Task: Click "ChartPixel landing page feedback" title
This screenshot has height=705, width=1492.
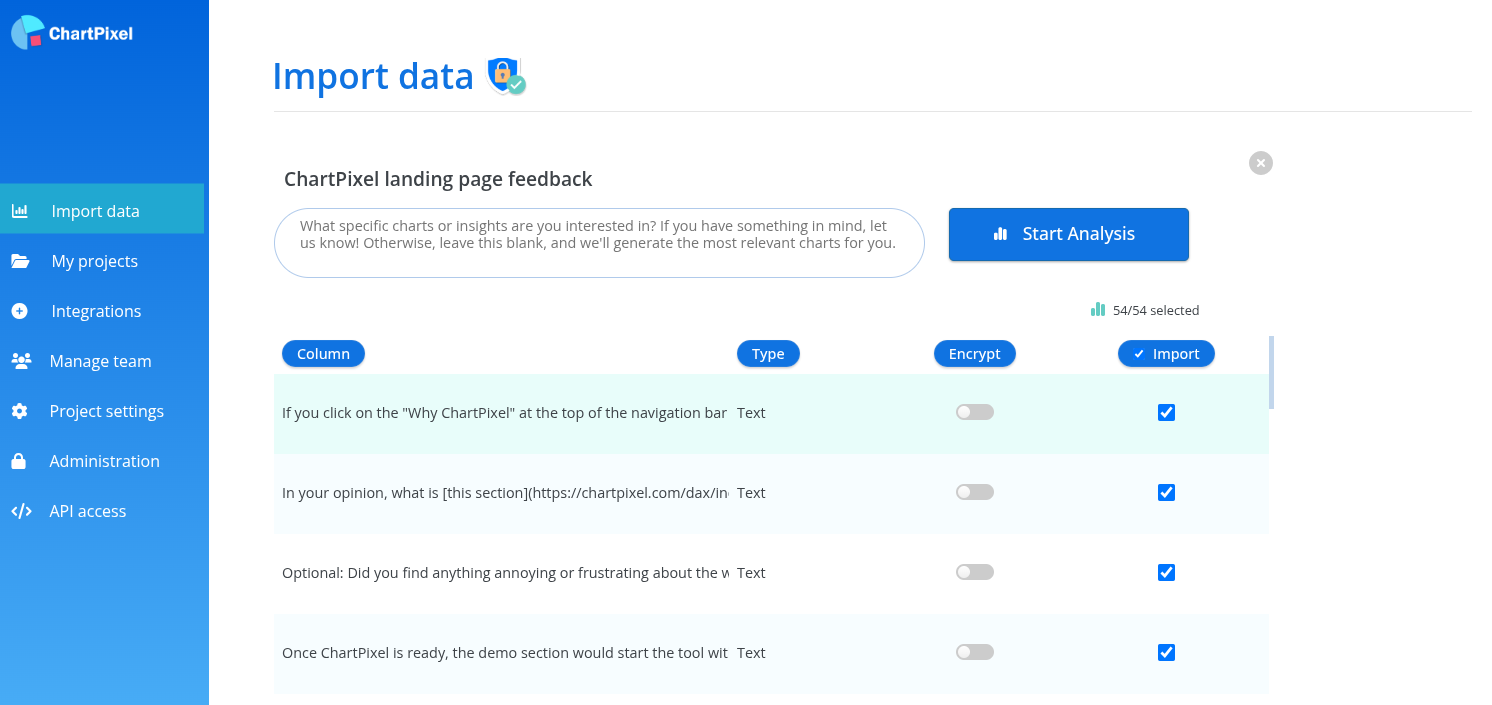Action: pos(438,179)
